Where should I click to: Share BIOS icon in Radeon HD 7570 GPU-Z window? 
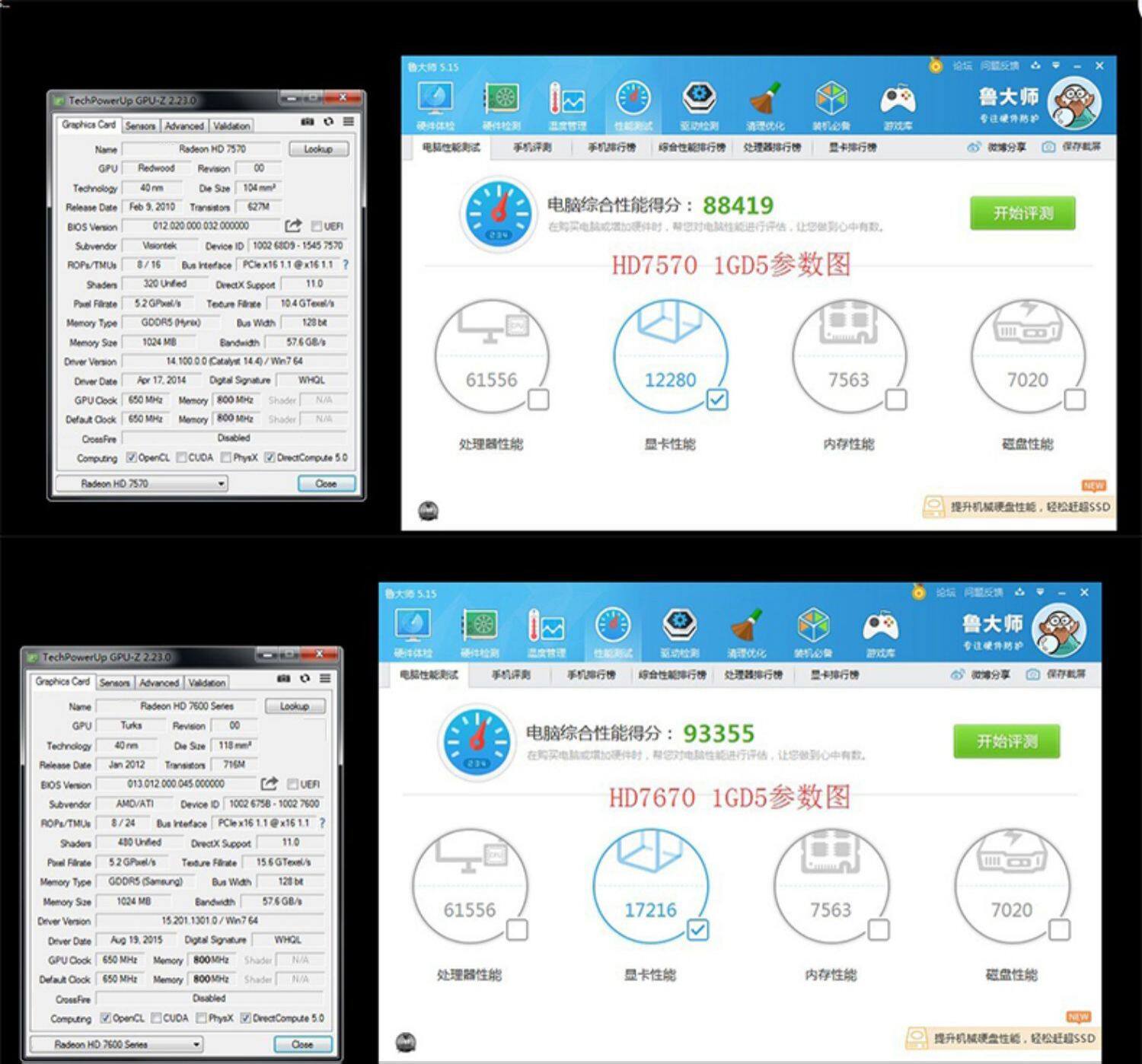(x=293, y=226)
